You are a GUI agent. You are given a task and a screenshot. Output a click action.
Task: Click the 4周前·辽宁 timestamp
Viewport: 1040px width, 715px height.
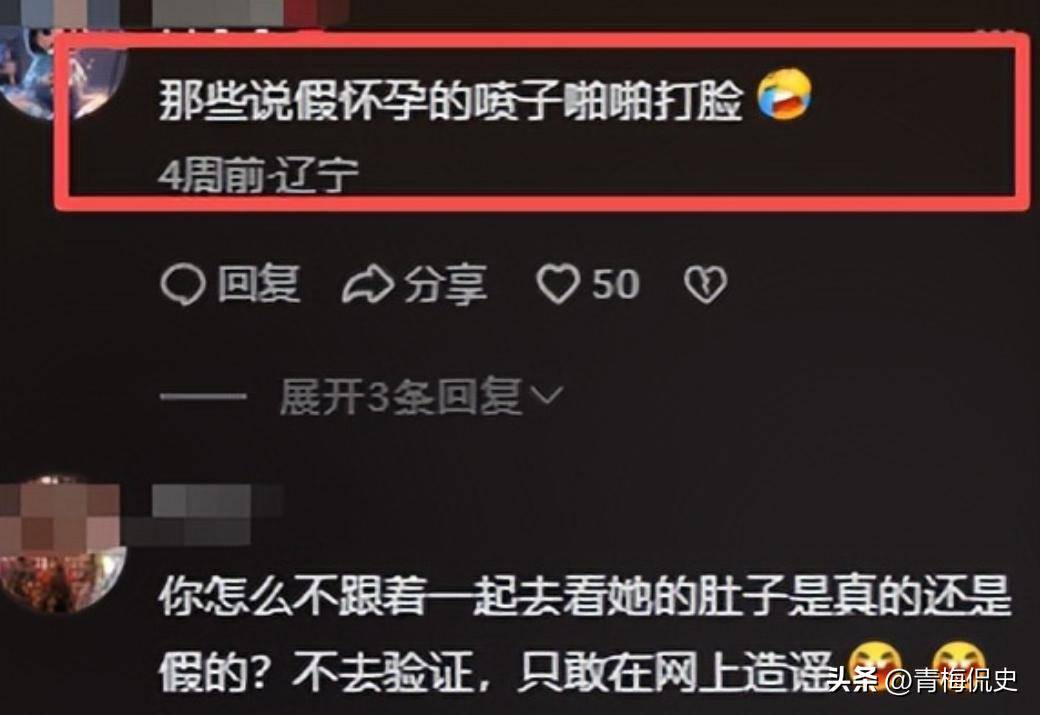point(258,175)
